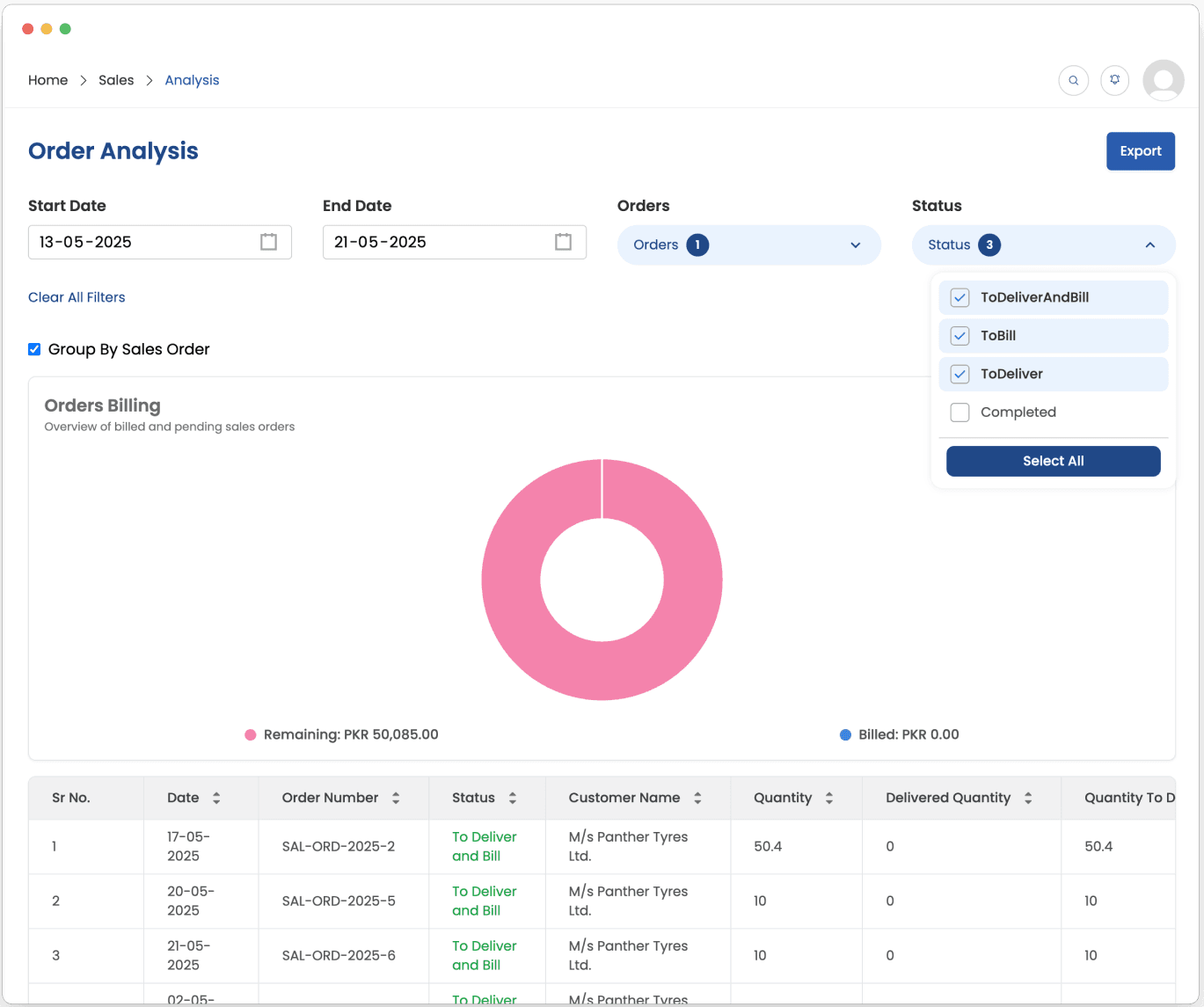The height and width of the screenshot is (1007, 1204).
Task: Uncheck the ToDeliverAndBill status option
Action: click(960, 298)
